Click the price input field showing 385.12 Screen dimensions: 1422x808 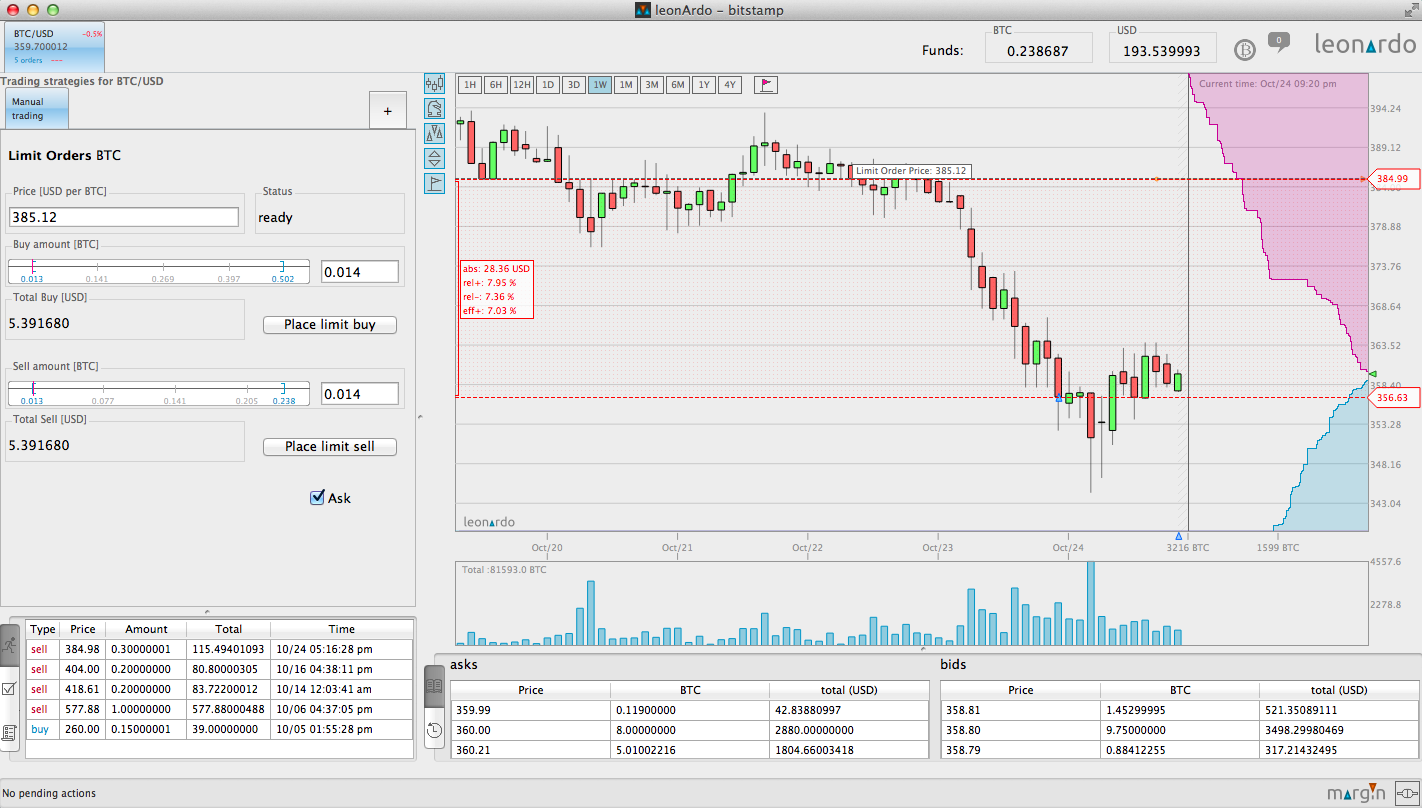click(124, 217)
